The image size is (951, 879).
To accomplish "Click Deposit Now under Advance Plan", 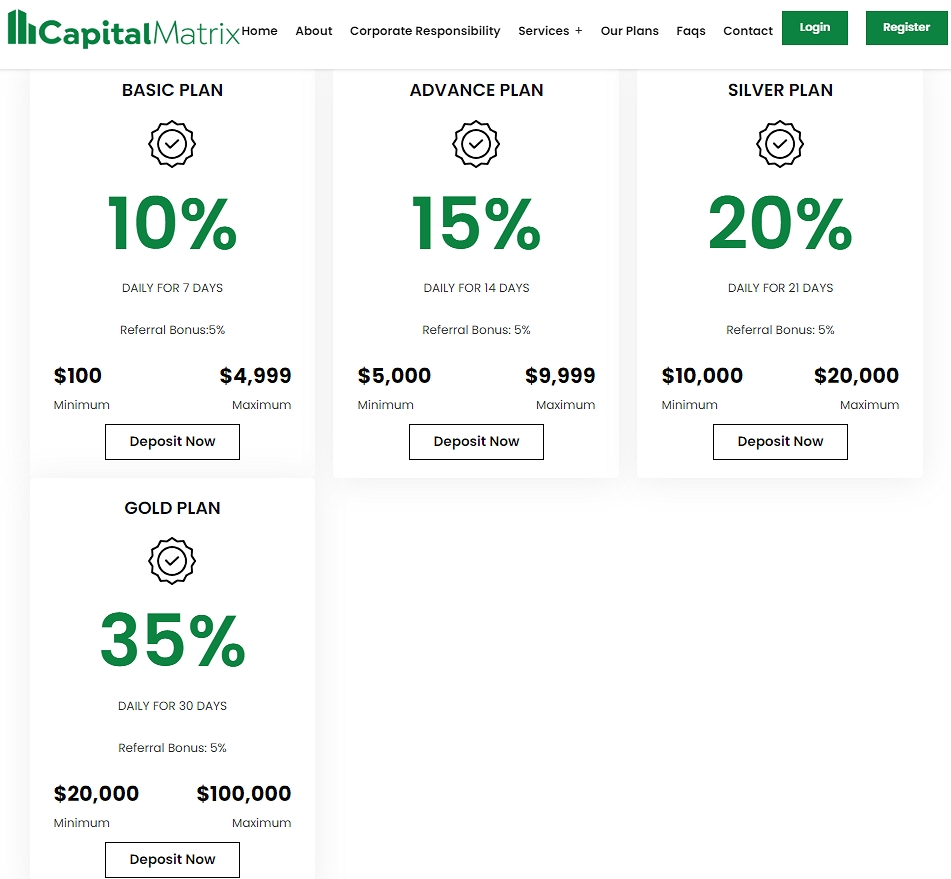I will (476, 442).
